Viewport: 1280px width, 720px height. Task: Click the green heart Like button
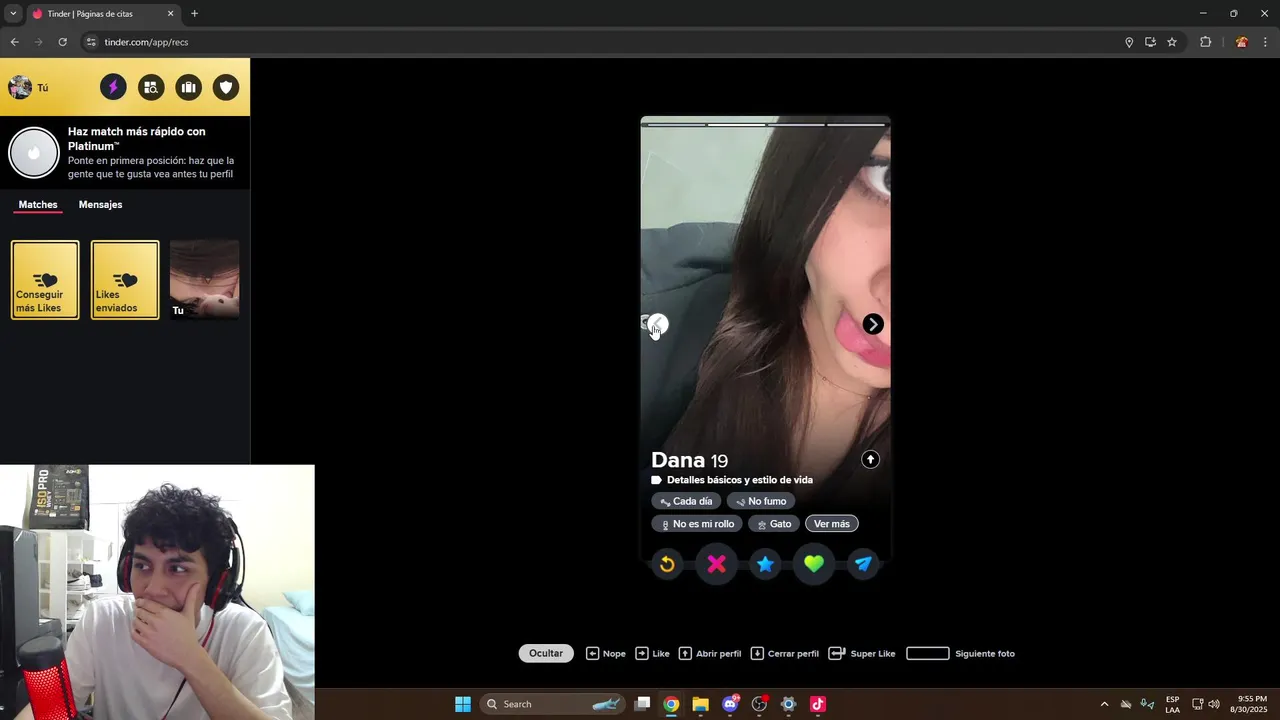[814, 564]
